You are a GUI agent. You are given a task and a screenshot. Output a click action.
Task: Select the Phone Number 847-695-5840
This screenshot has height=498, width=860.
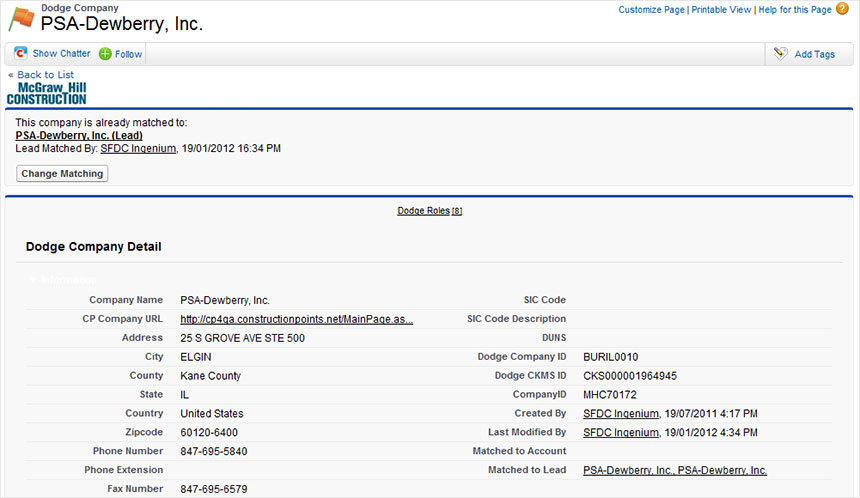(x=214, y=451)
